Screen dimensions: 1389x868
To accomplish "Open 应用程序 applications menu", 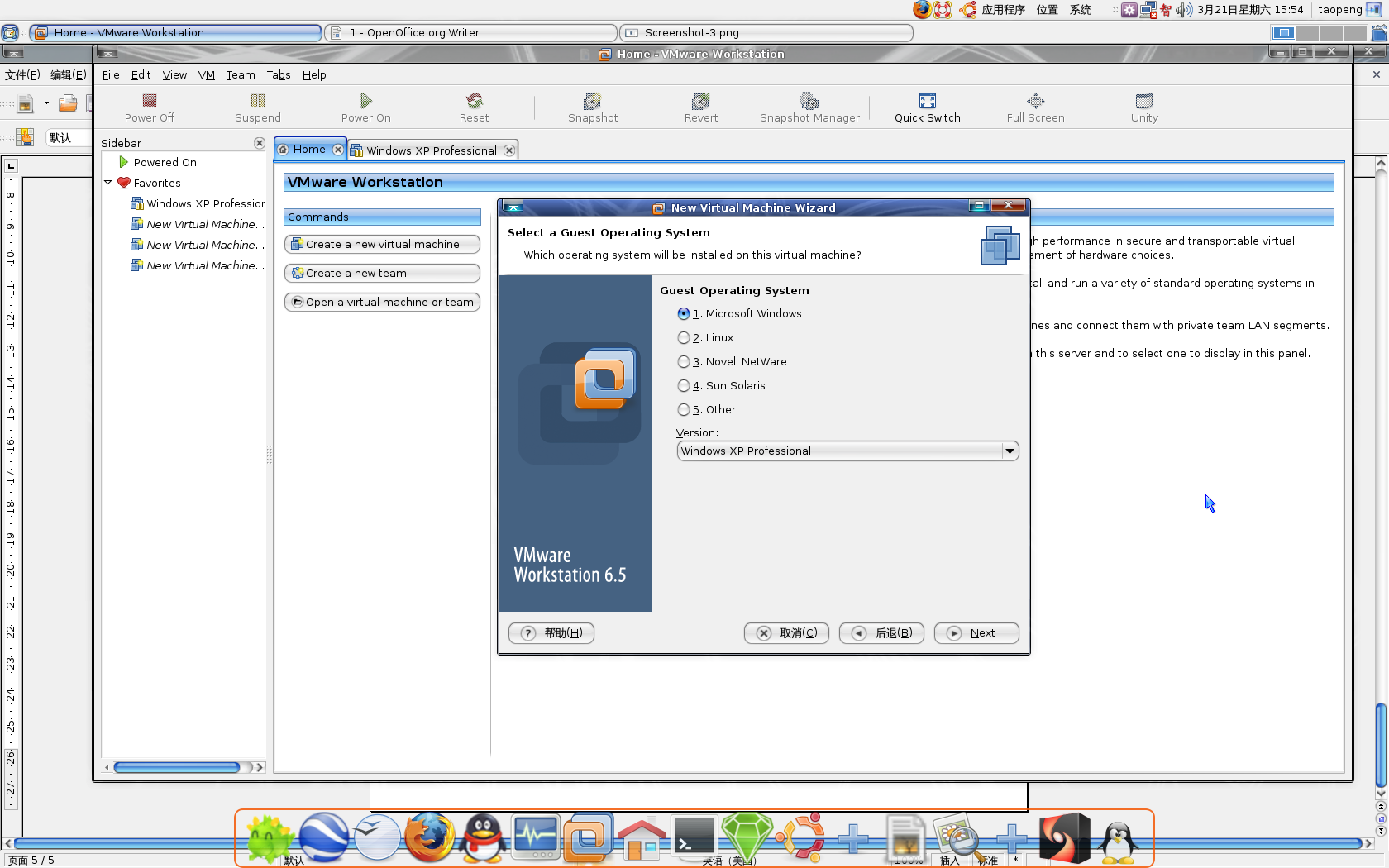I will click(x=1003, y=10).
